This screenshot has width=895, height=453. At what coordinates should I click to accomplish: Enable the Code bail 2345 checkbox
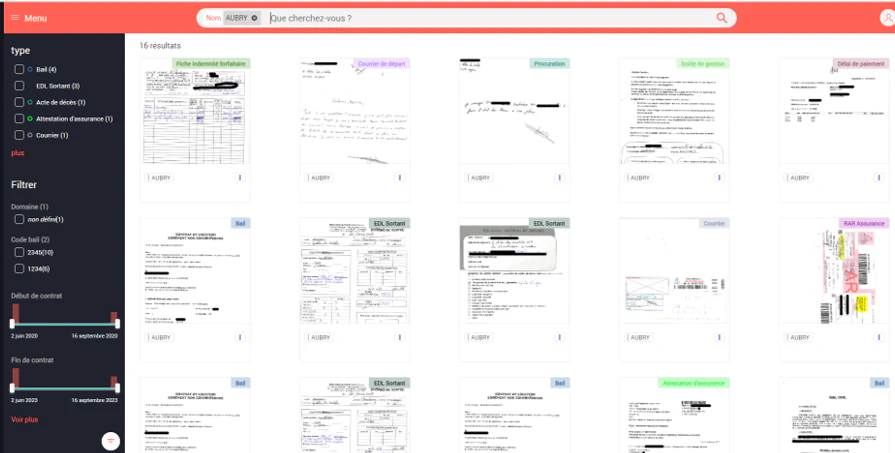click(x=19, y=252)
